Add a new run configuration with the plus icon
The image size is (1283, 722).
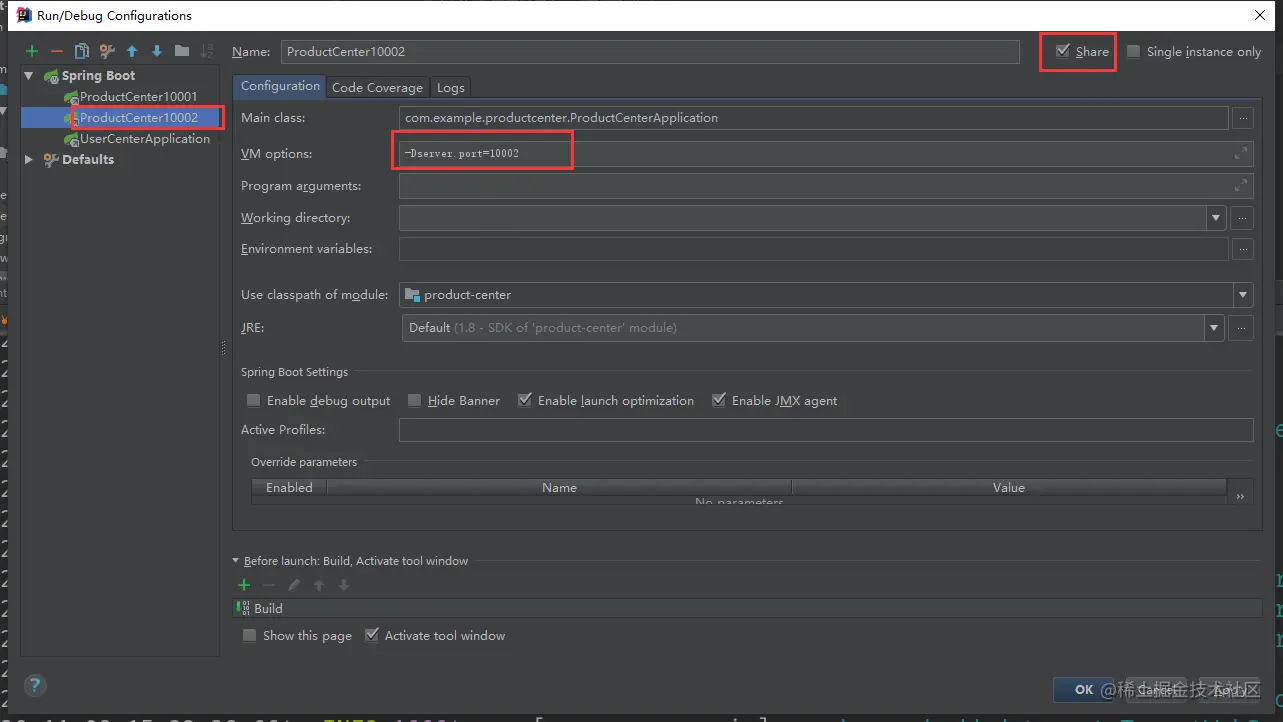32,51
